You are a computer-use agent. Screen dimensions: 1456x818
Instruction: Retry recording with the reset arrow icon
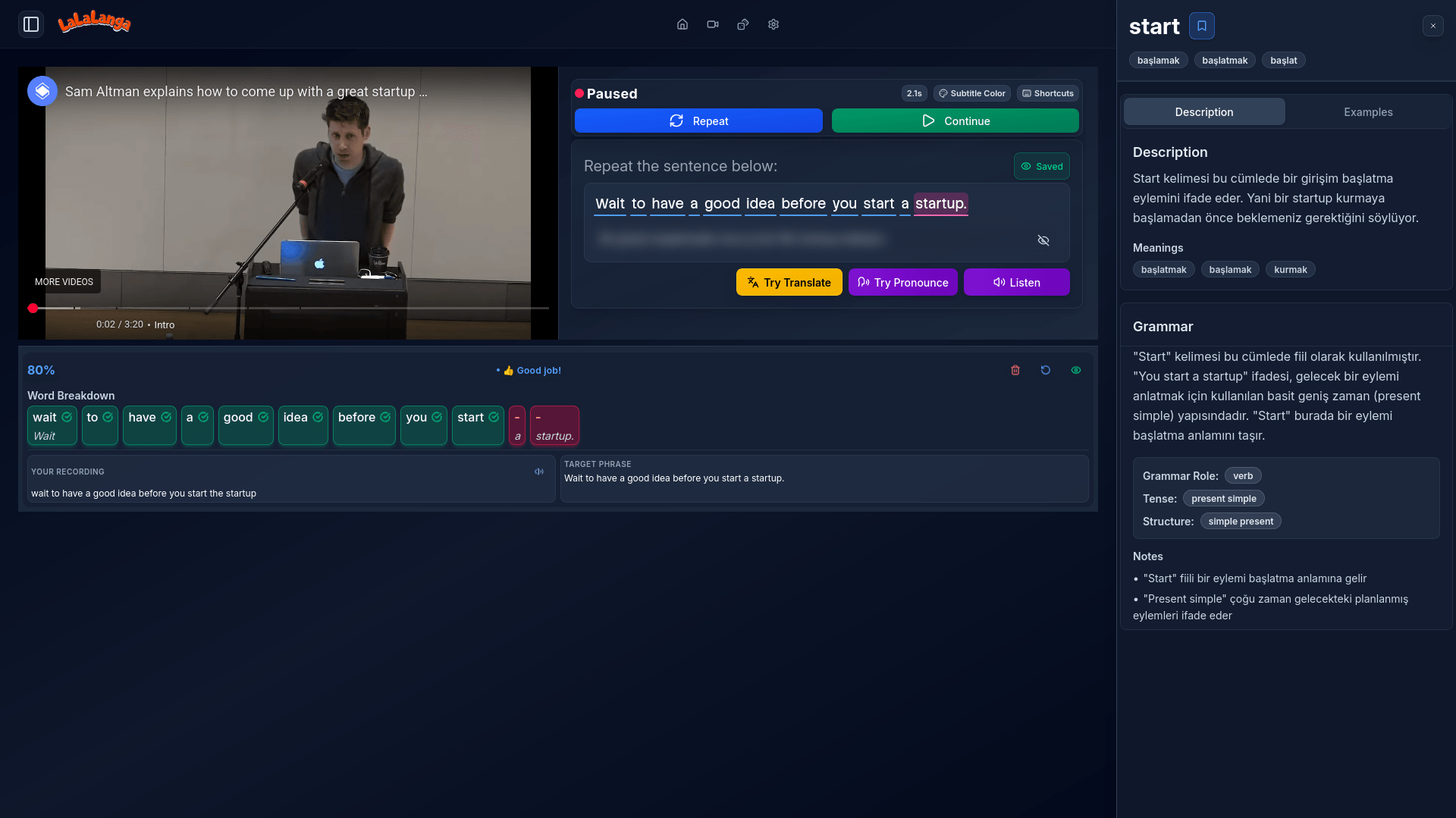[x=1046, y=370]
